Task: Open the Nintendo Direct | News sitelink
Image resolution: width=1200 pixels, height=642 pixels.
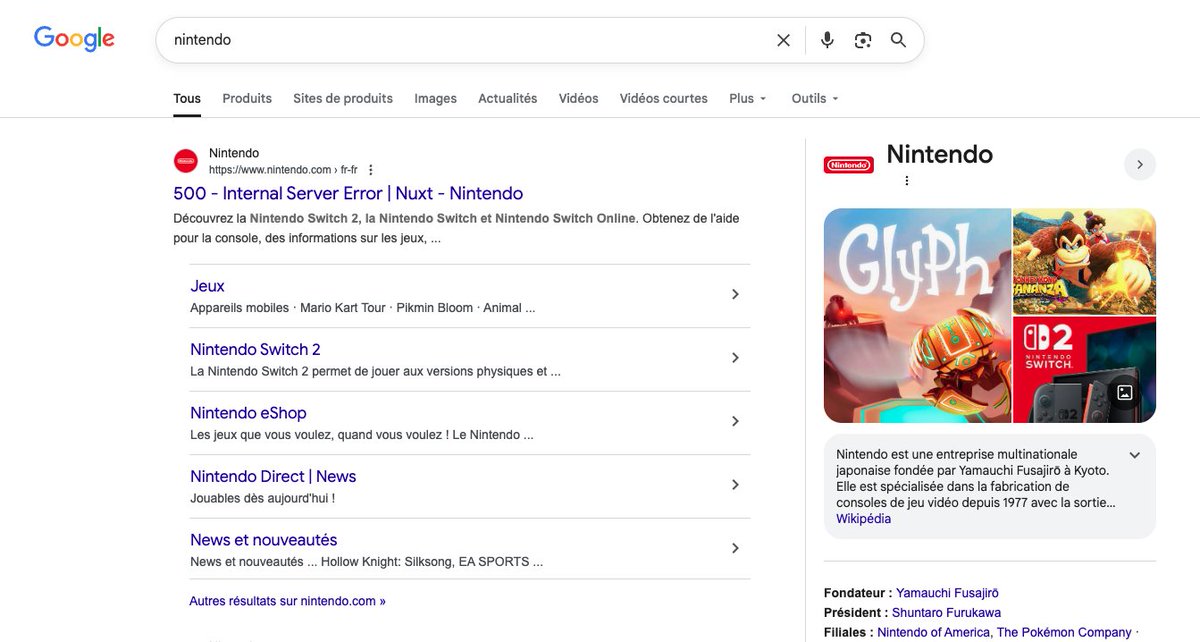Action: pos(273,476)
